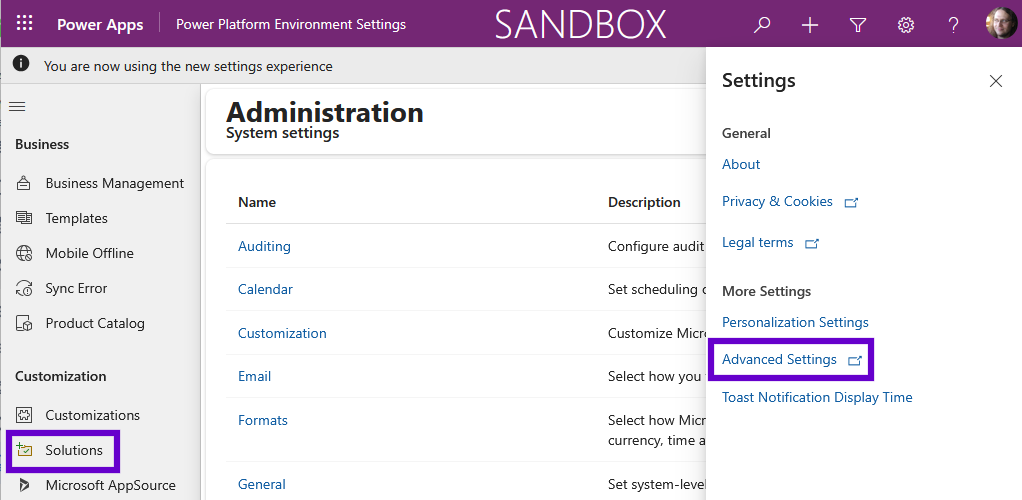1022x500 pixels.
Task: Collapse the hamburger navigation menu
Action: click(x=17, y=106)
